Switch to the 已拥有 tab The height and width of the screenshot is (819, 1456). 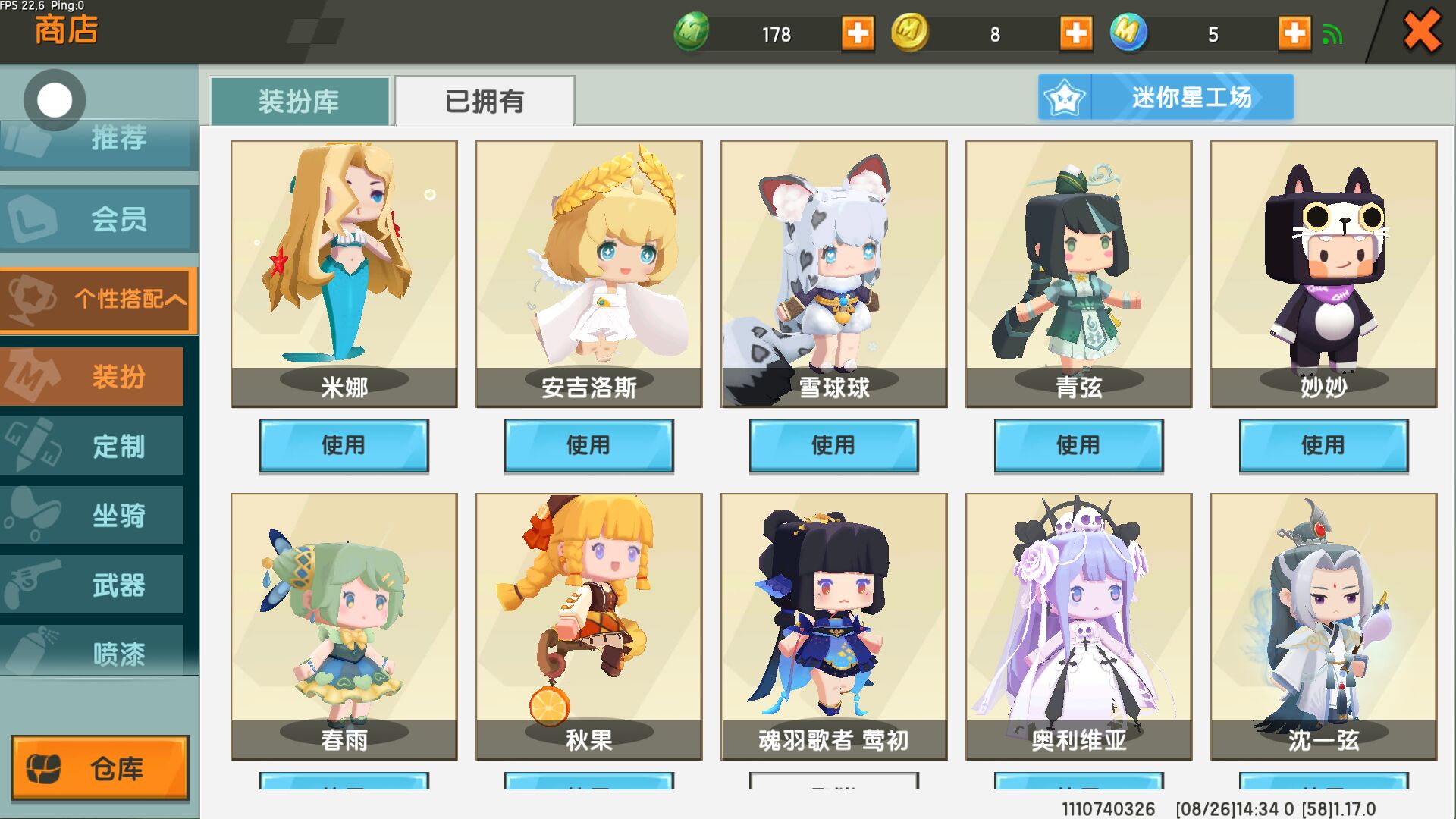tap(485, 101)
